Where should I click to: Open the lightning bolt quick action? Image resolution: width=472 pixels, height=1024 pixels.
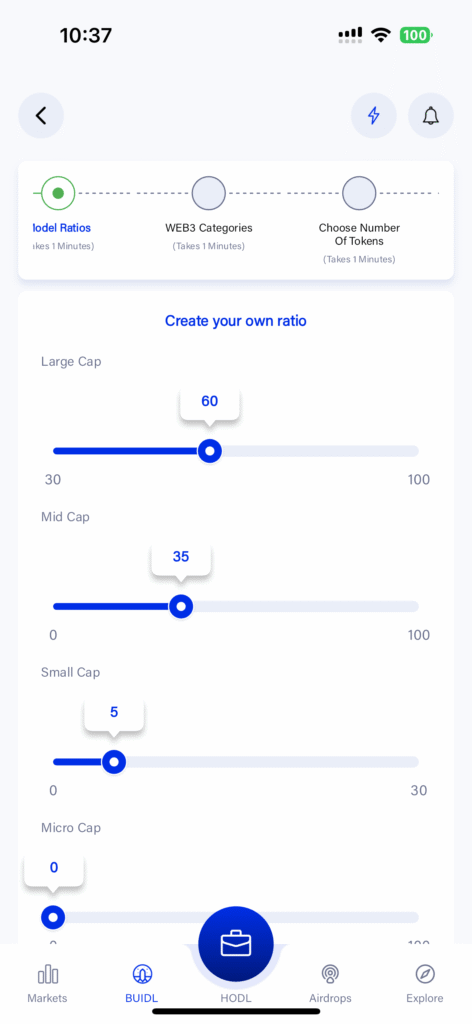(373, 116)
